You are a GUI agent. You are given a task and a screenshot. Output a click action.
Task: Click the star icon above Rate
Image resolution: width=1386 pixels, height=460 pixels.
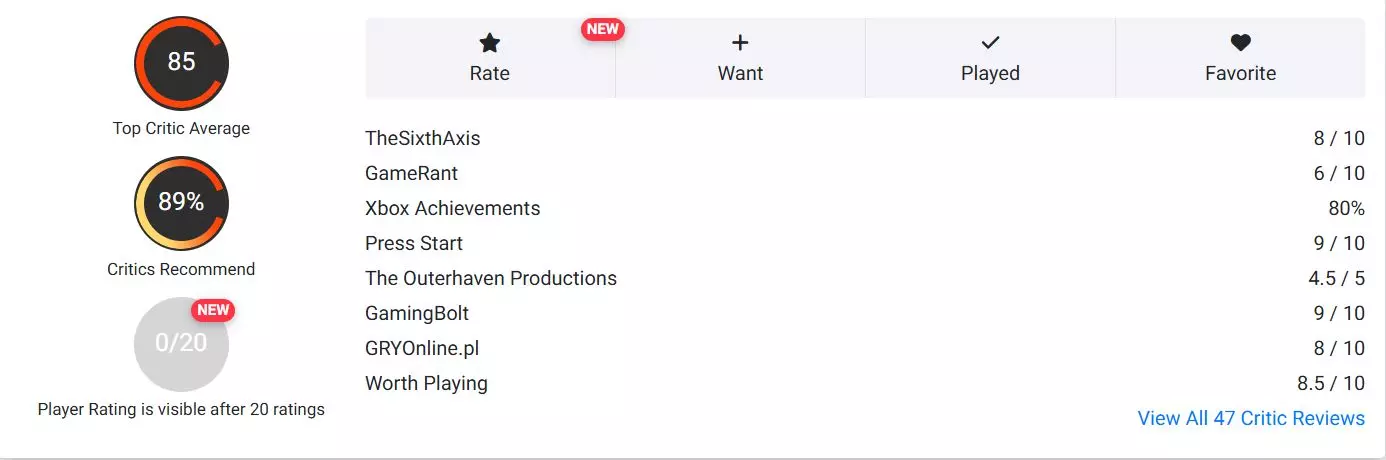489,43
